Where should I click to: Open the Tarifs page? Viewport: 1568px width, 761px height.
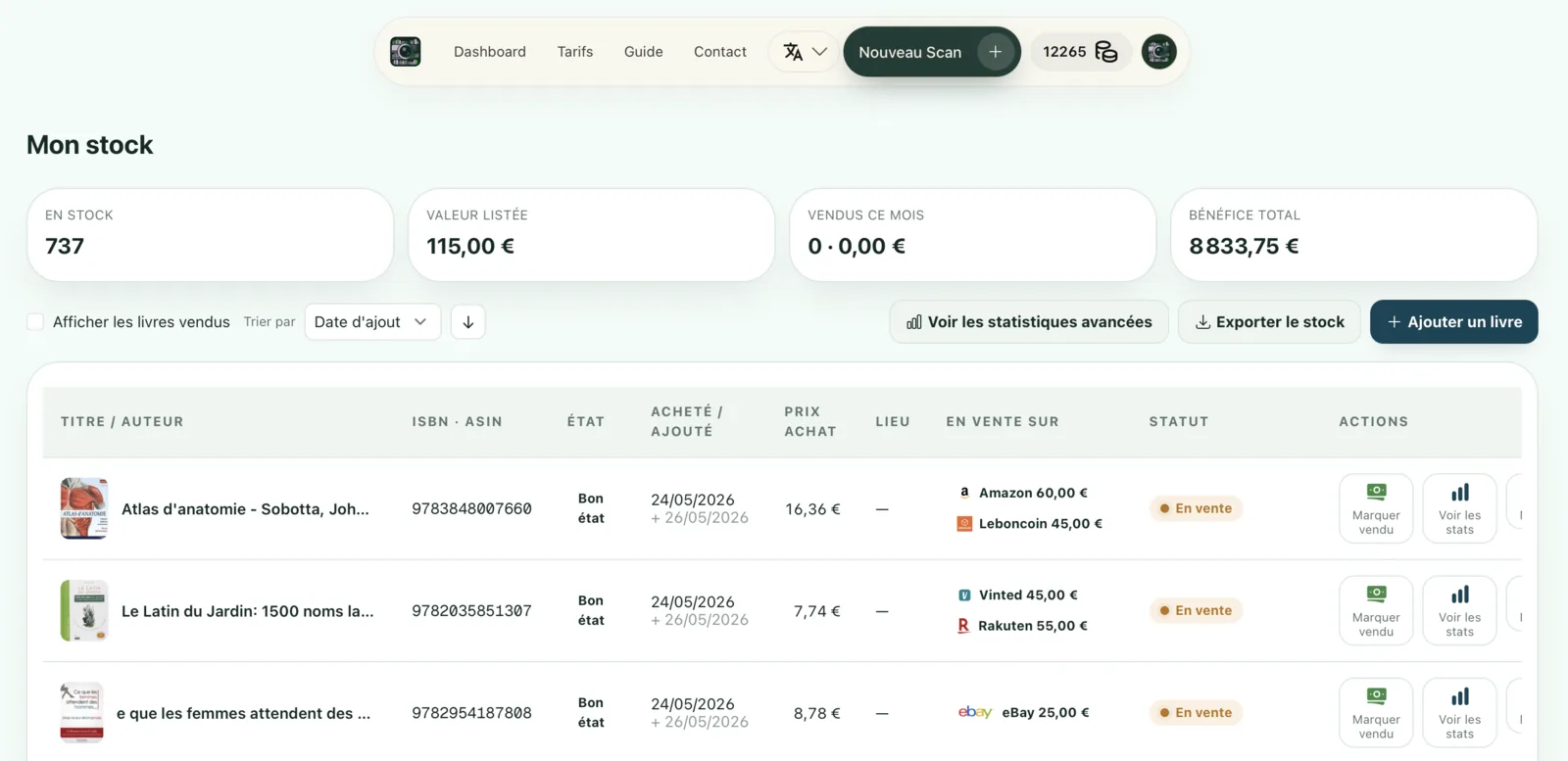(x=575, y=52)
